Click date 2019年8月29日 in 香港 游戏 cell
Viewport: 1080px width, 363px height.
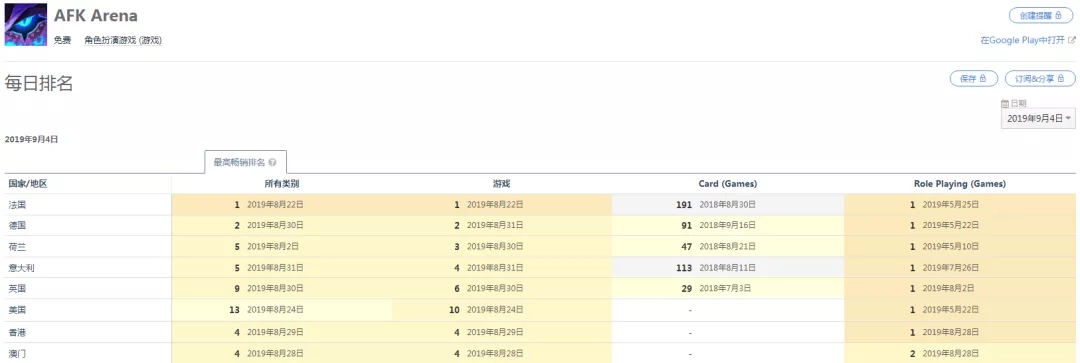coord(495,333)
